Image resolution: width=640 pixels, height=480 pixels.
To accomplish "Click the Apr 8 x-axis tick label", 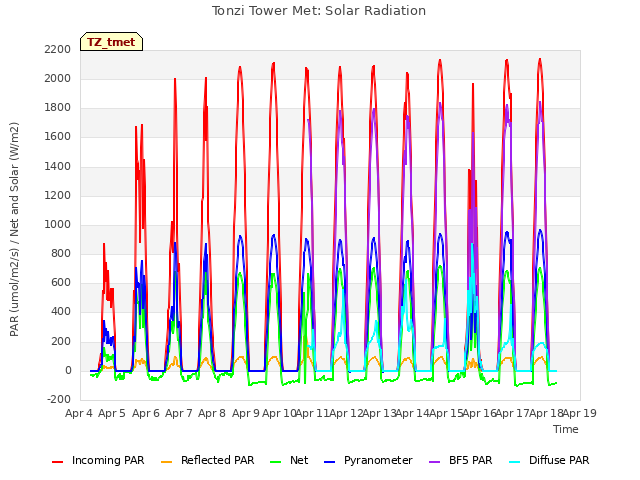I will (212, 413).
